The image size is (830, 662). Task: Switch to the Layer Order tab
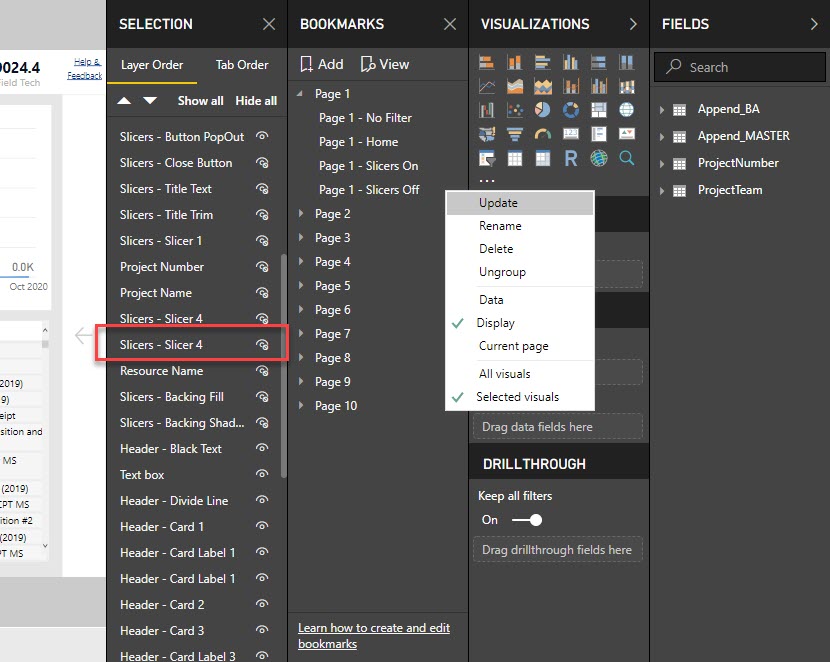click(x=152, y=65)
